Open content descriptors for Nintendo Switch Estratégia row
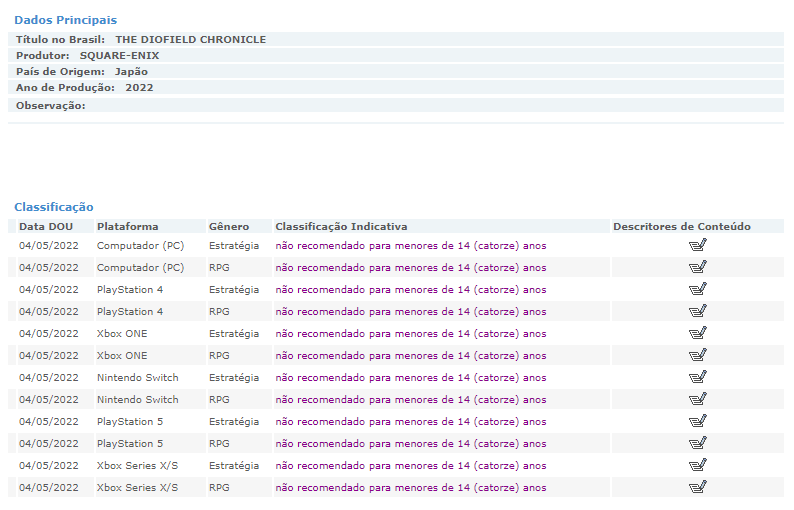Viewport: 794px width, 510px height. tap(697, 378)
